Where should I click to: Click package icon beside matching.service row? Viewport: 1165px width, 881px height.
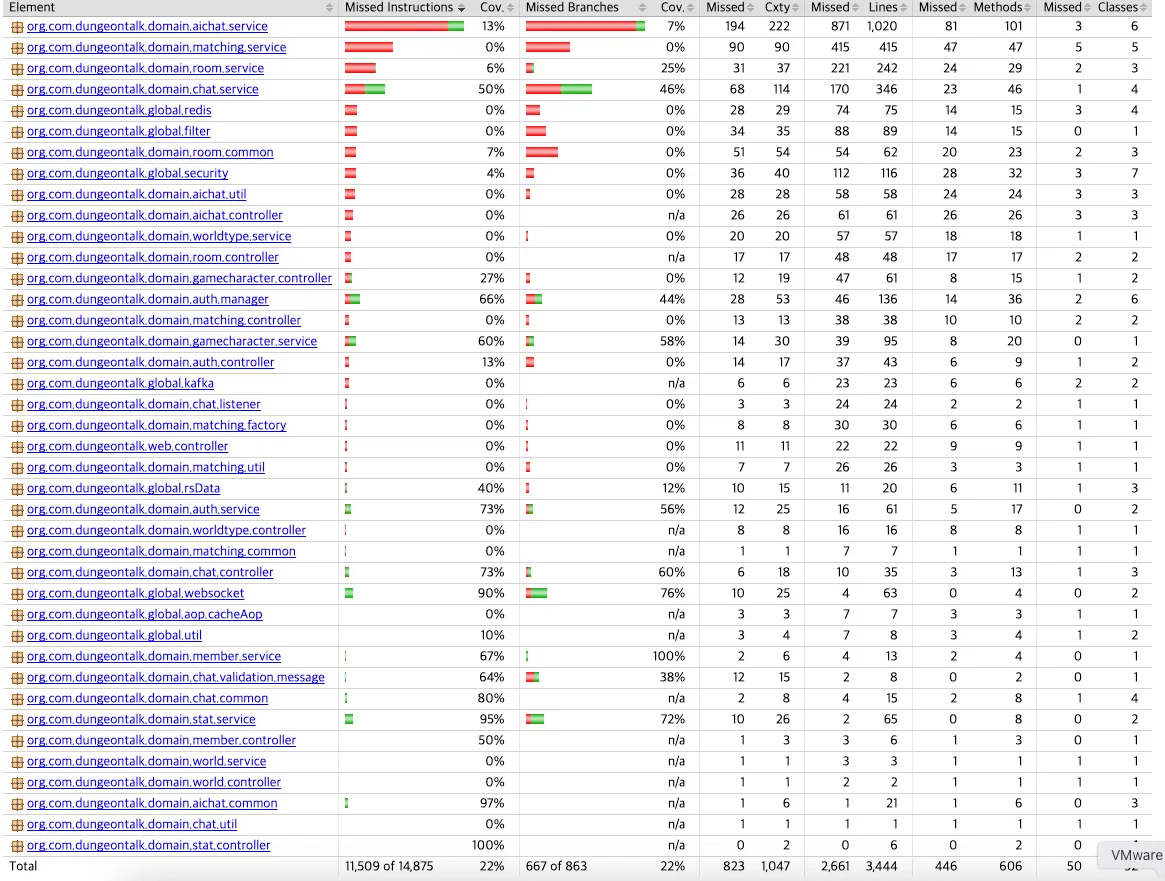(x=17, y=48)
